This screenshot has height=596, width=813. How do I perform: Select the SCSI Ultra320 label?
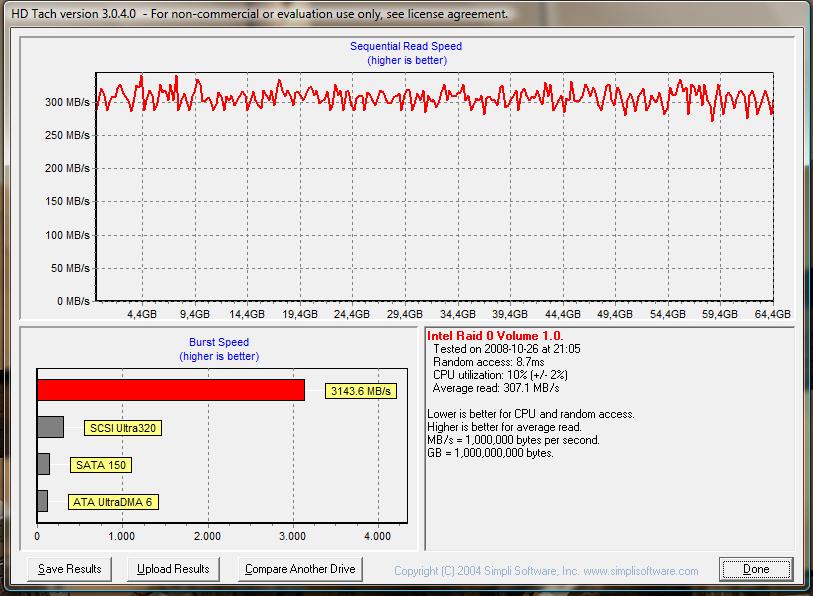click(x=123, y=428)
